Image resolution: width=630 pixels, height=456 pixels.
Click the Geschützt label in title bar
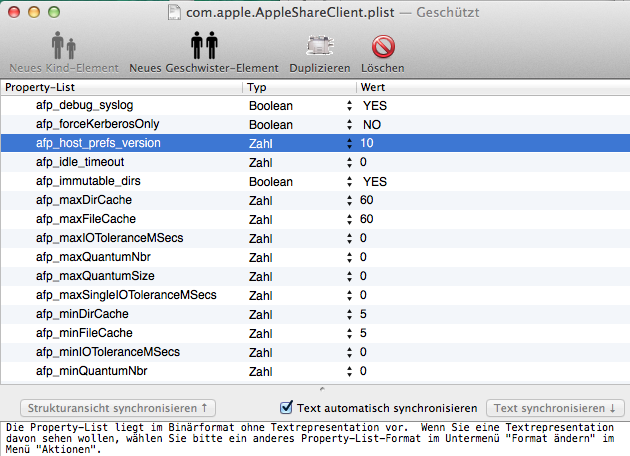point(448,12)
